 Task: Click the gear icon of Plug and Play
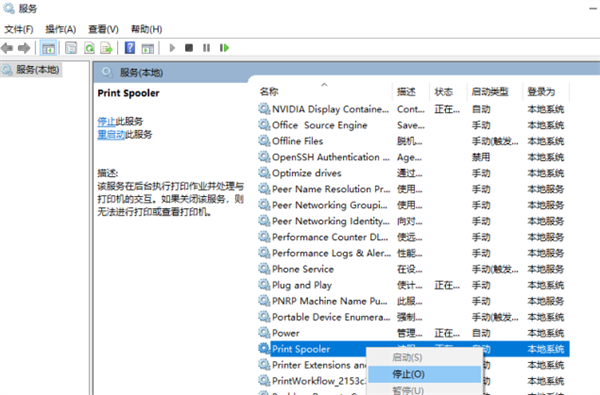264,285
